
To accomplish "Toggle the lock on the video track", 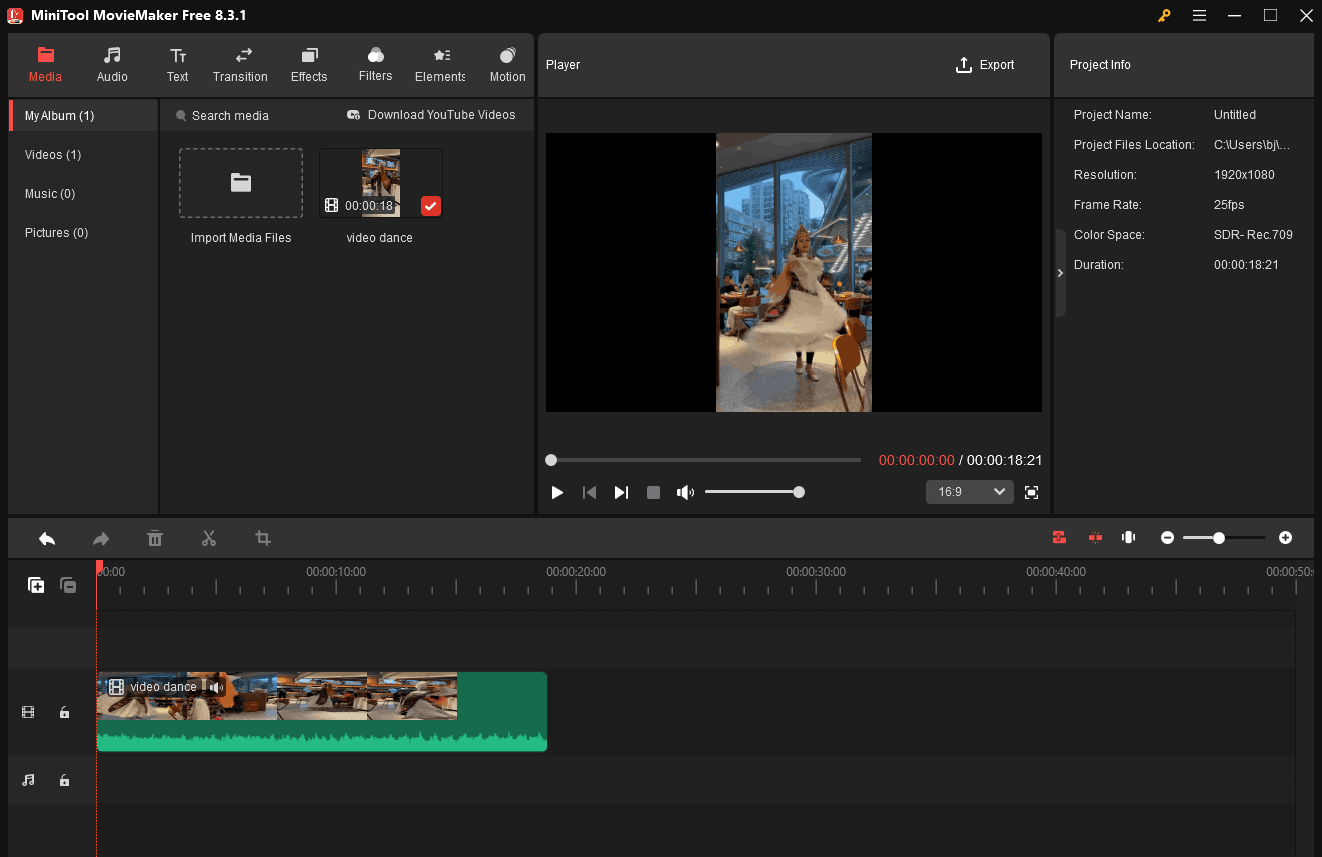I will (x=64, y=712).
